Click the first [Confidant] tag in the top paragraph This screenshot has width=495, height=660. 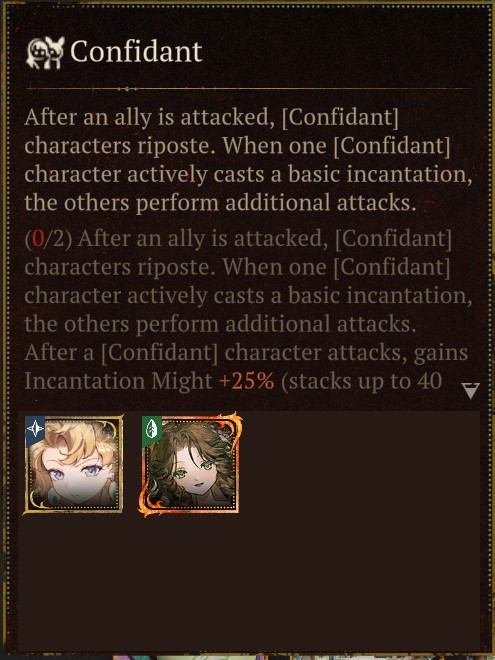click(340, 118)
